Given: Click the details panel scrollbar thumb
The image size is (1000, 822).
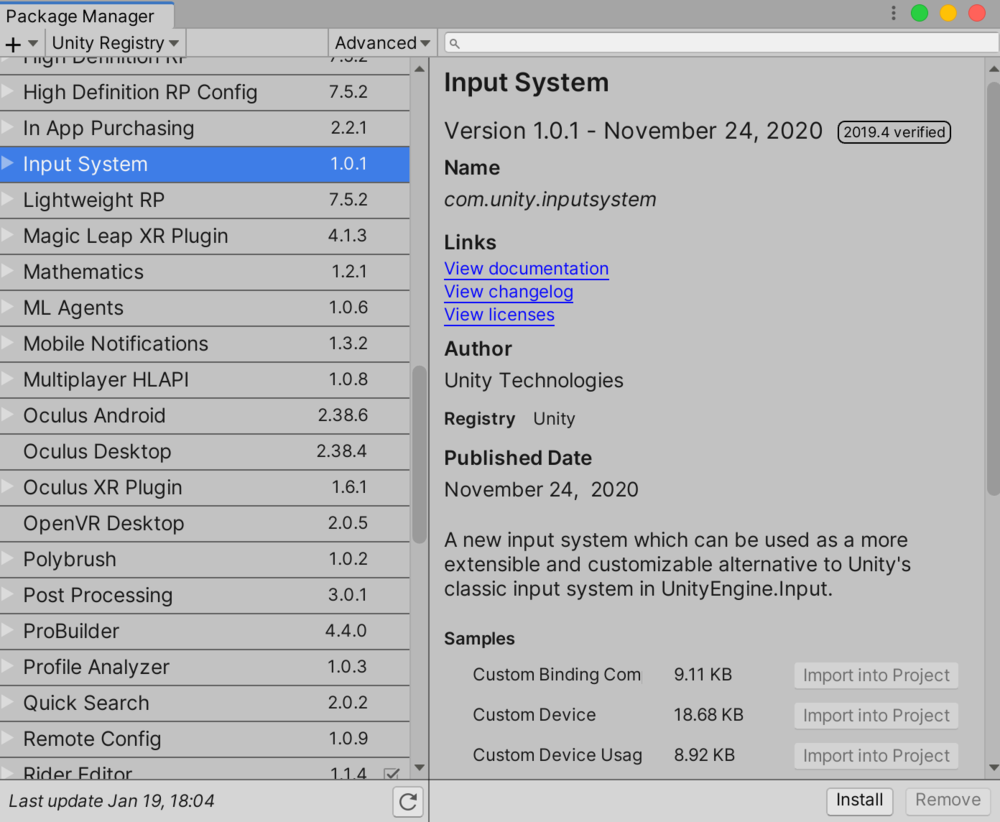Looking at the screenshot, I should point(993,288).
